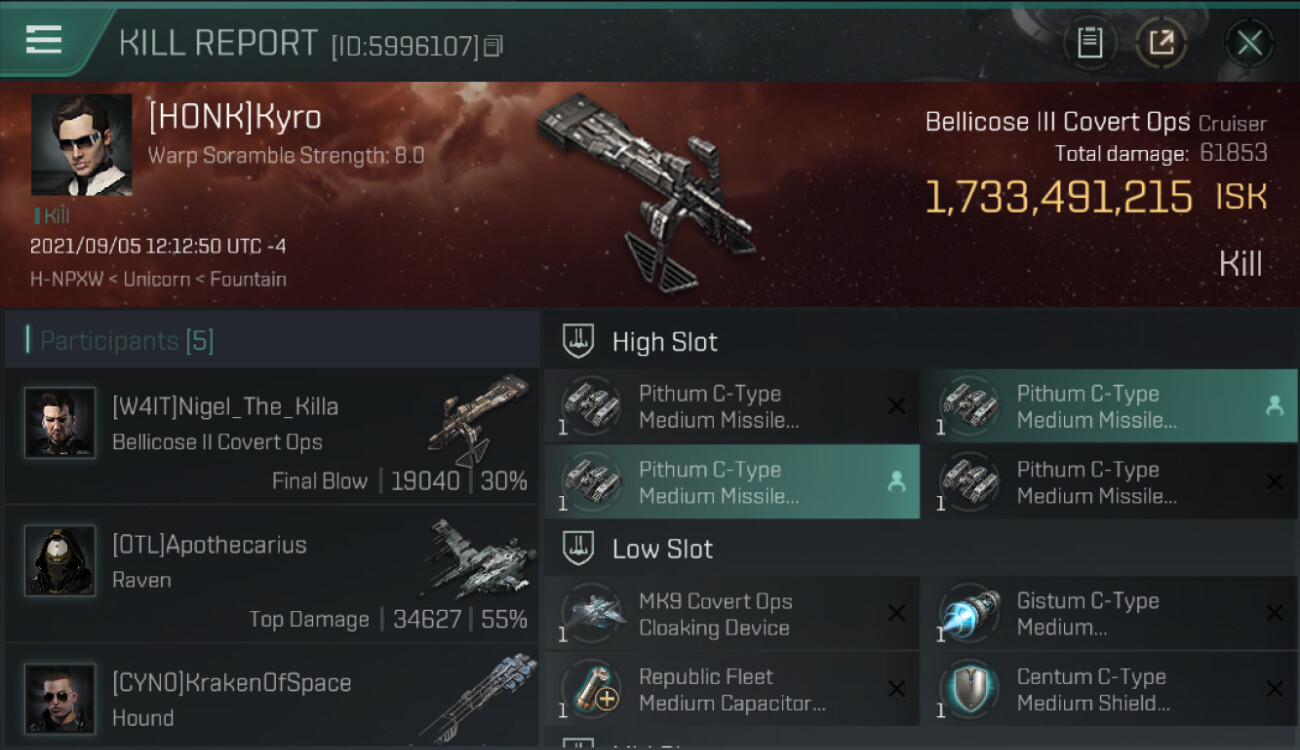Select KrakenOfSpace's Hound entry
The image size is (1300, 750).
coord(272,696)
